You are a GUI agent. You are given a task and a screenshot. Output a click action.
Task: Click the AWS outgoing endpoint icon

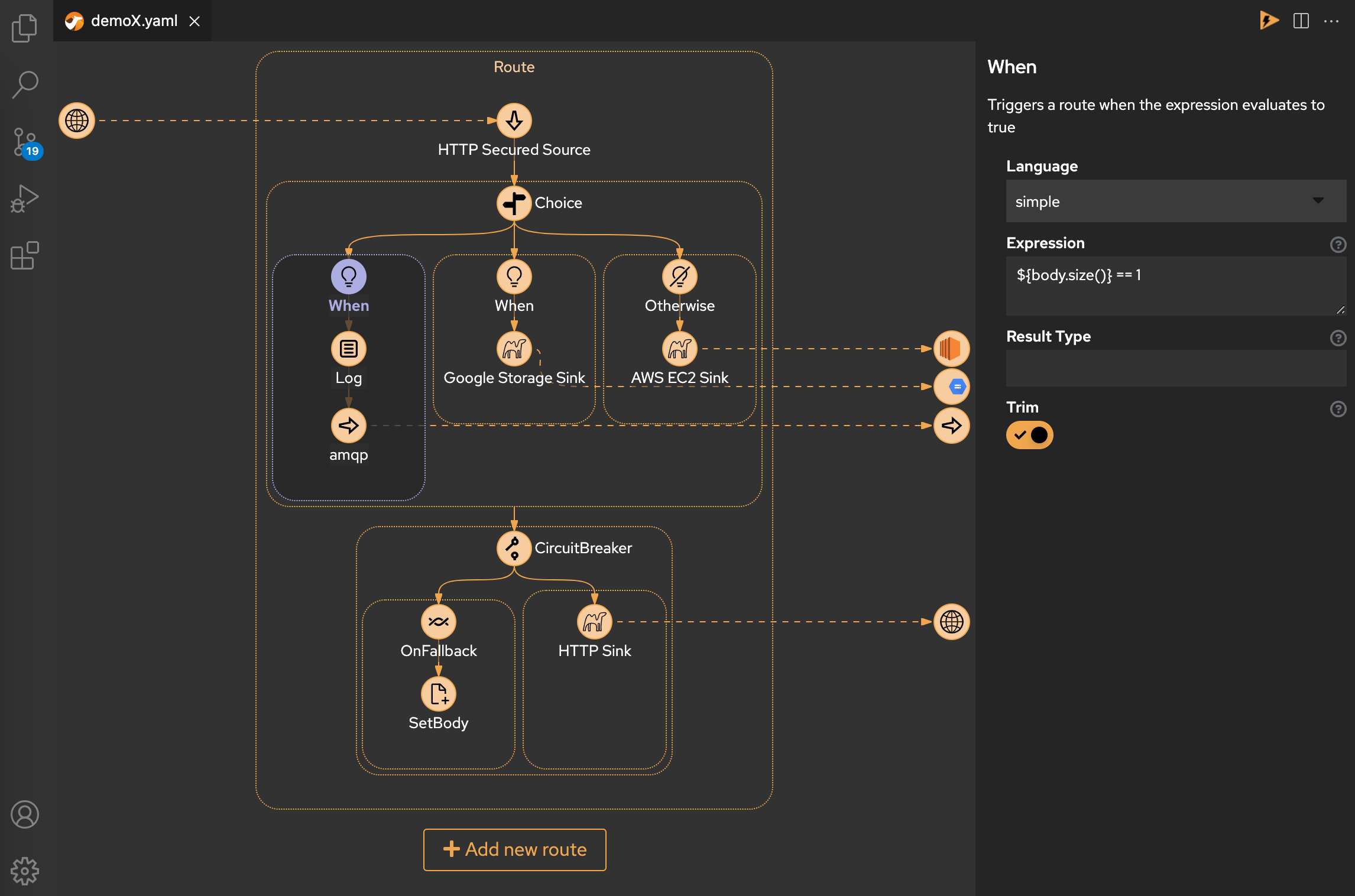point(952,349)
